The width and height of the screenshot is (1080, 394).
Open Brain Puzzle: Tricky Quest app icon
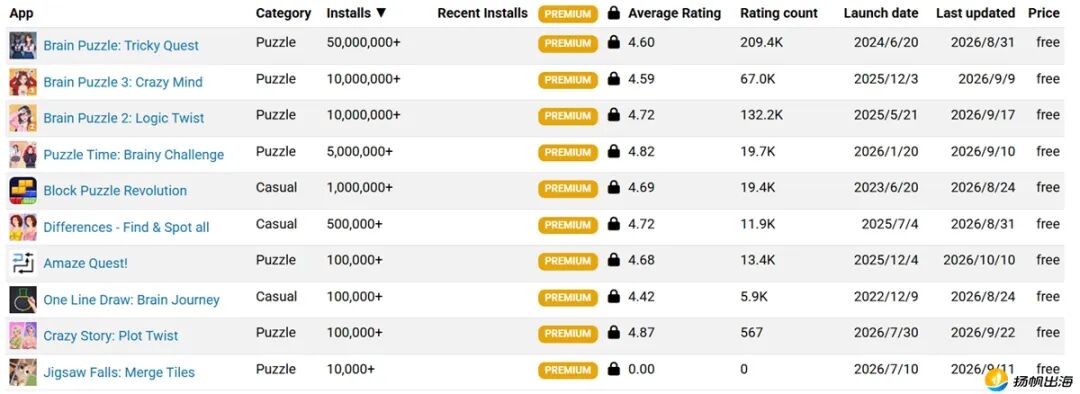(x=23, y=45)
